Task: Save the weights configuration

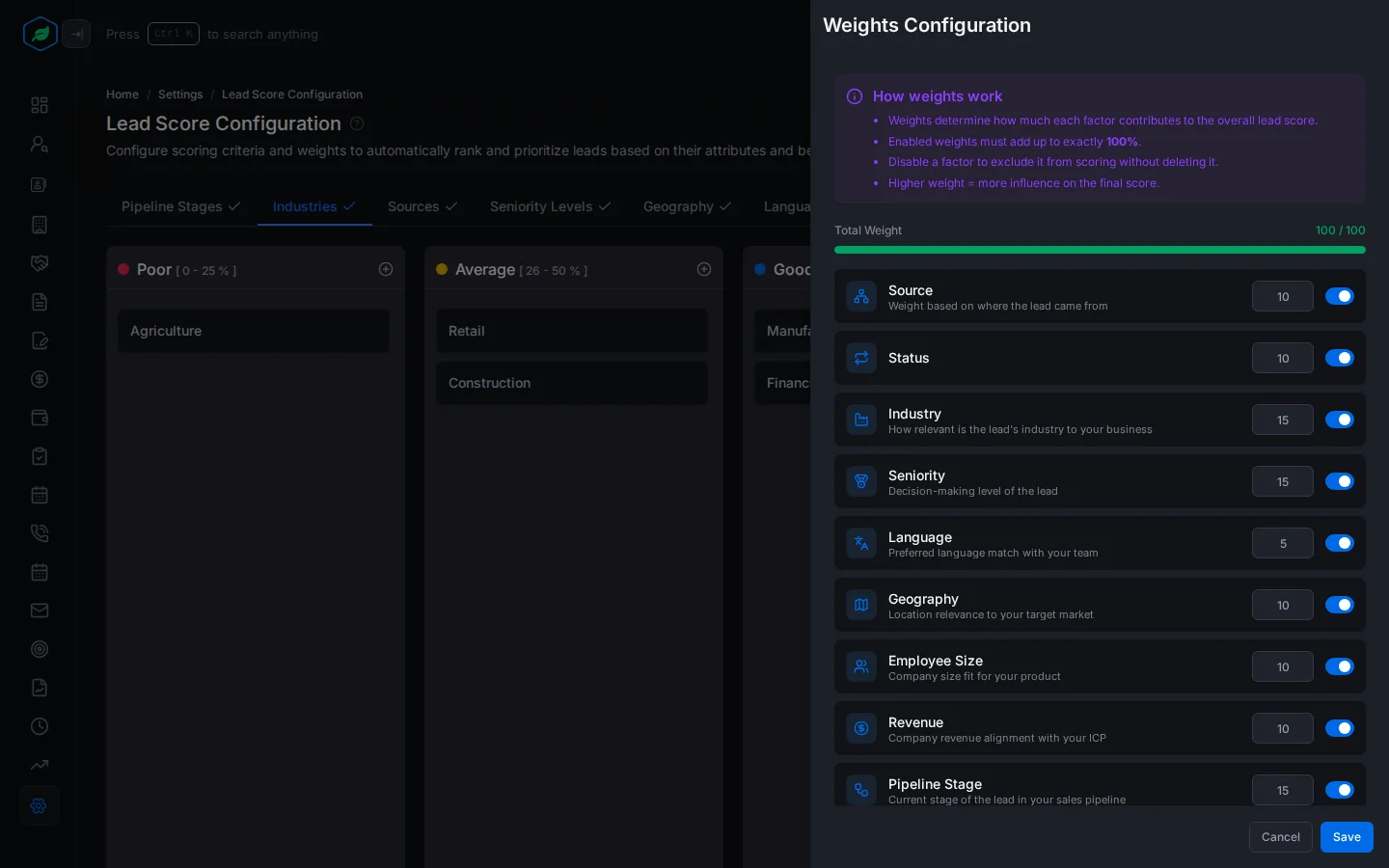Action: (1347, 837)
